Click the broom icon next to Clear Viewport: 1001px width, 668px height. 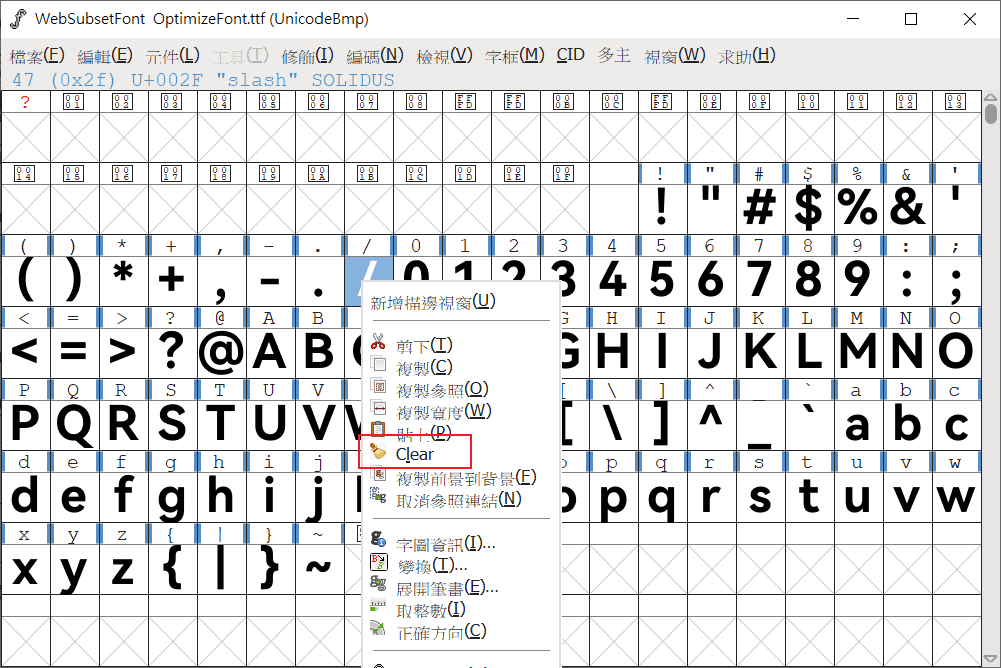[378, 452]
